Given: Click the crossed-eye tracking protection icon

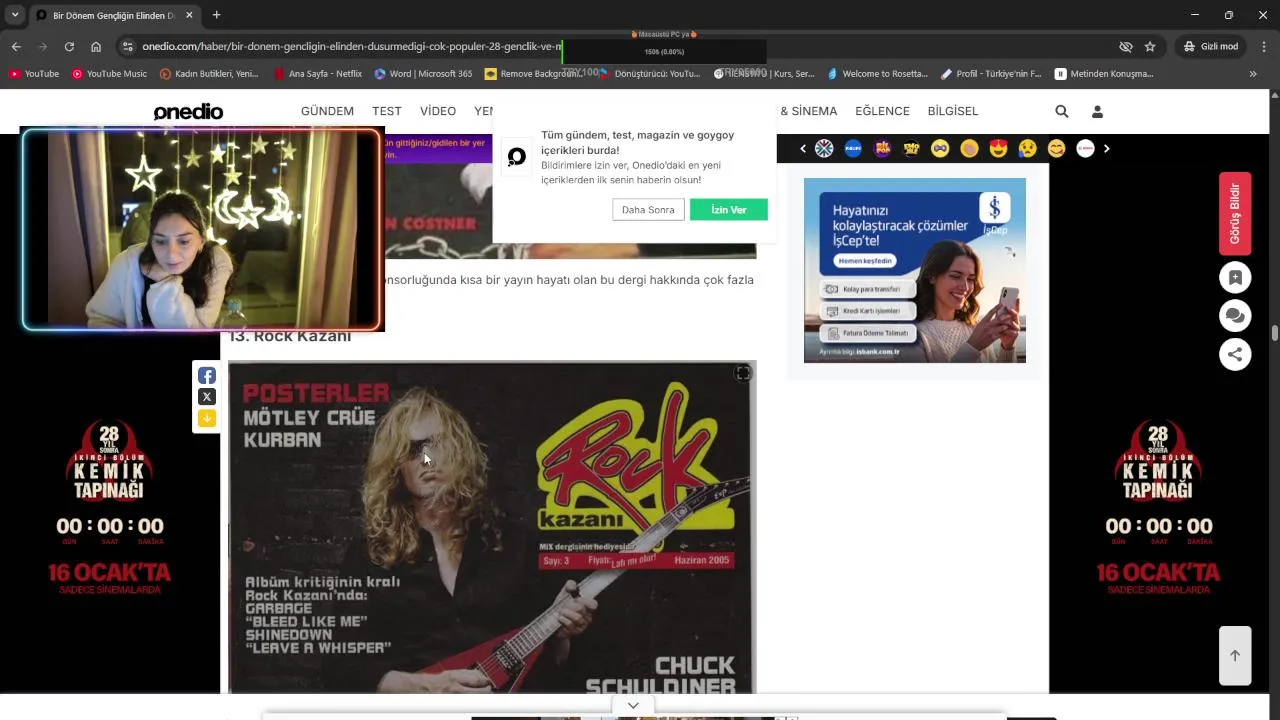Looking at the screenshot, I should (x=1125, y=46).
